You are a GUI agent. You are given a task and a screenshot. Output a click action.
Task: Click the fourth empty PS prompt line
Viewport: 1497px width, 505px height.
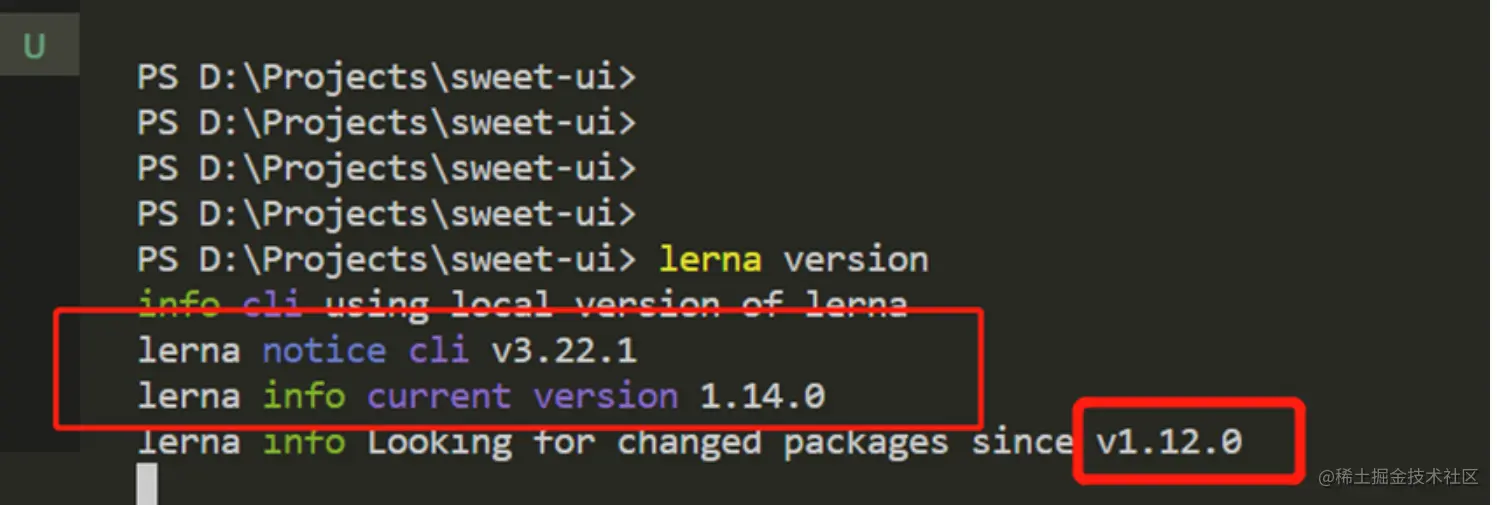[386, 214]
